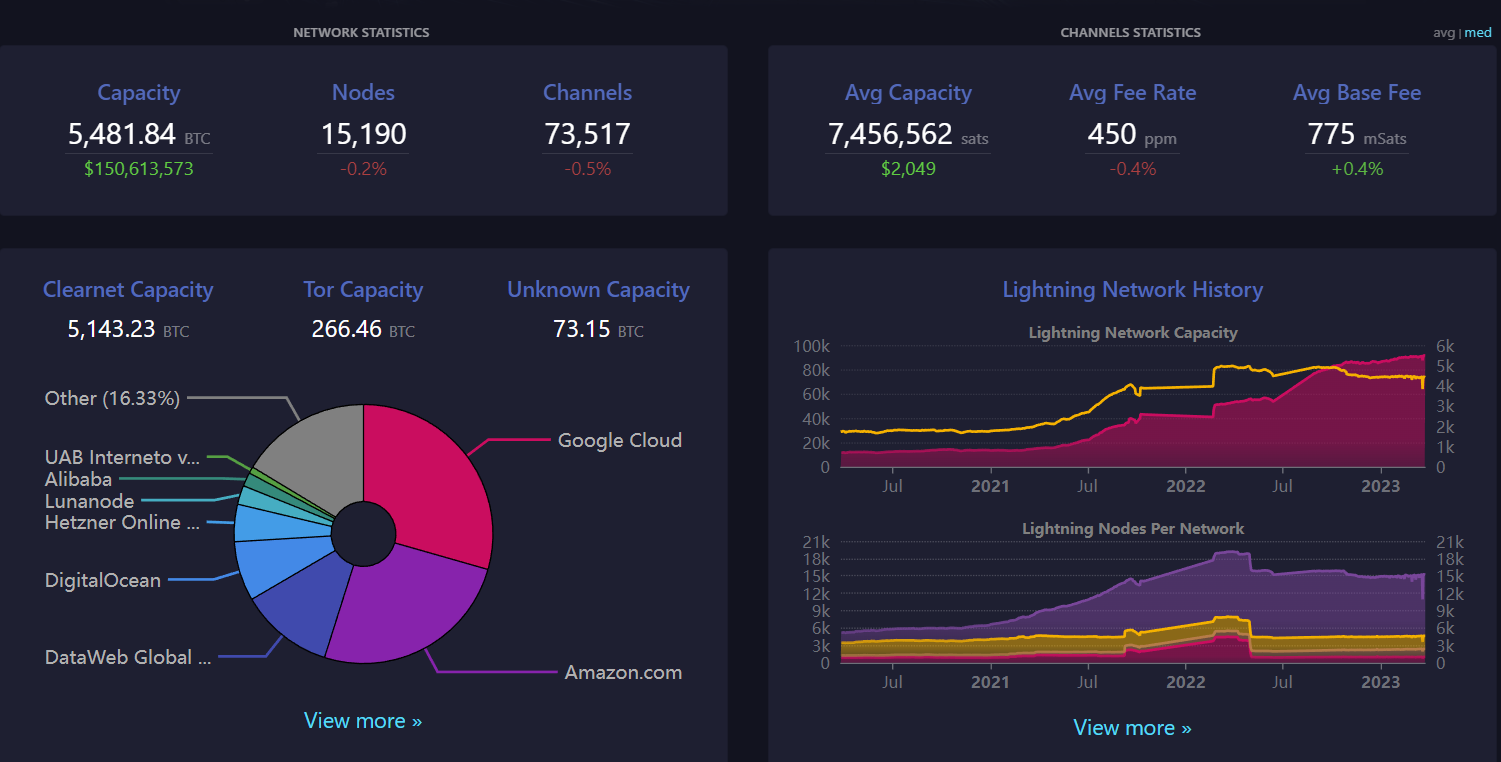This screenshot has height=762, width=1501.
Task: Click the Clearnet Capacity heading
Action: pyautogui.click(x=128, y=290)
